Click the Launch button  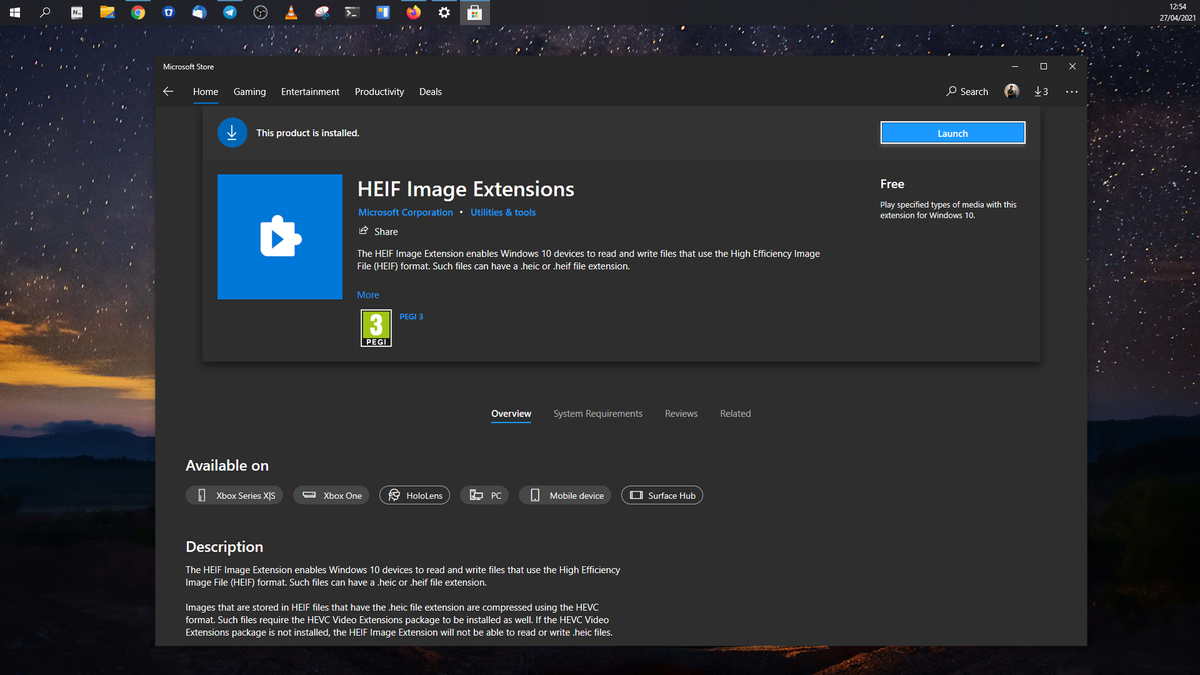click(952, 132)
